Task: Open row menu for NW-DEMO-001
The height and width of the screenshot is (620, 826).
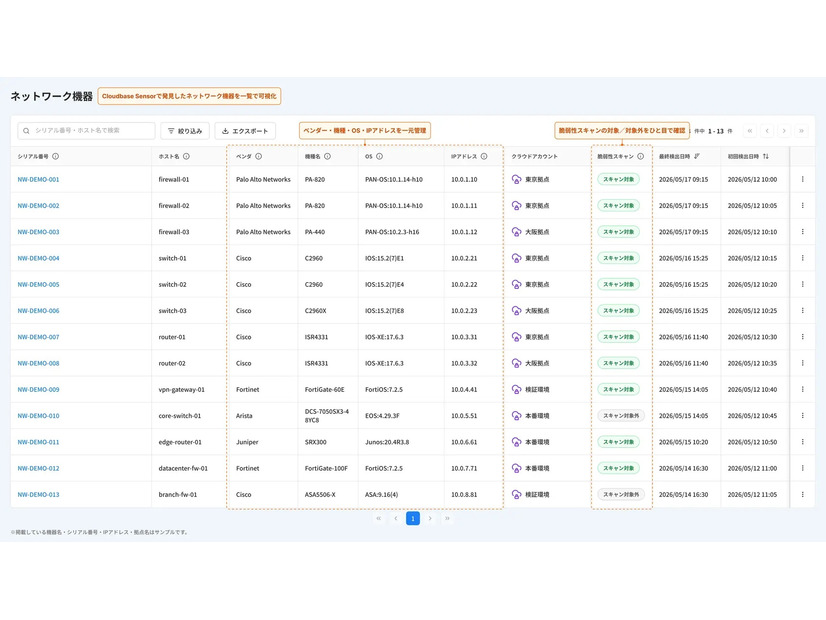Action: 802,179
